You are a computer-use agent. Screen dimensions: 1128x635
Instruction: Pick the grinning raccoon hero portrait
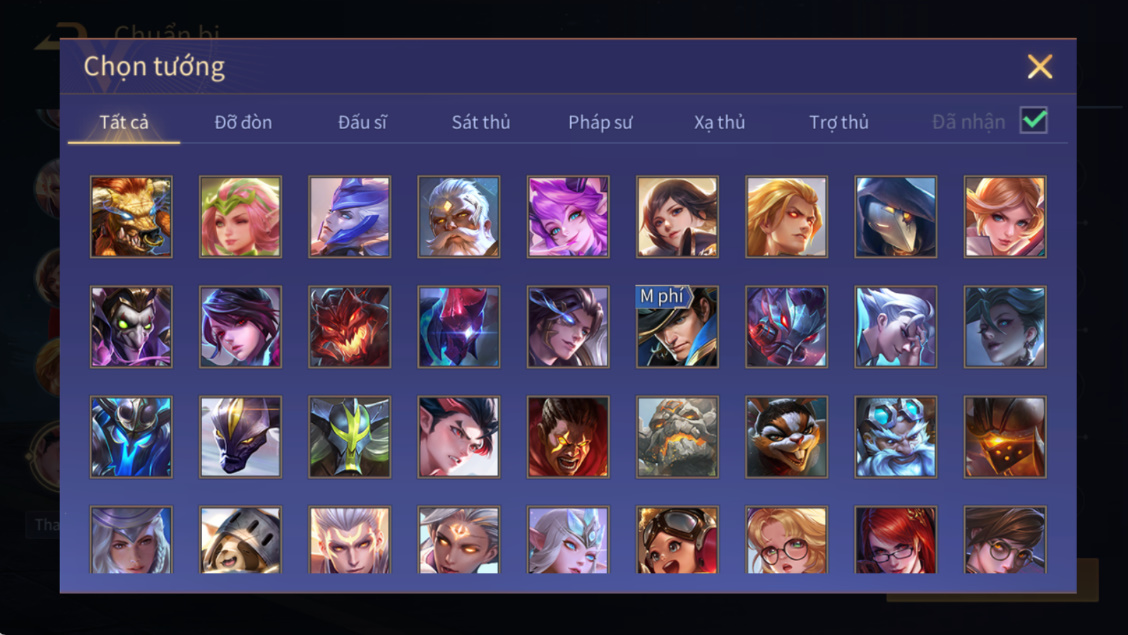[x=786, y=437]
